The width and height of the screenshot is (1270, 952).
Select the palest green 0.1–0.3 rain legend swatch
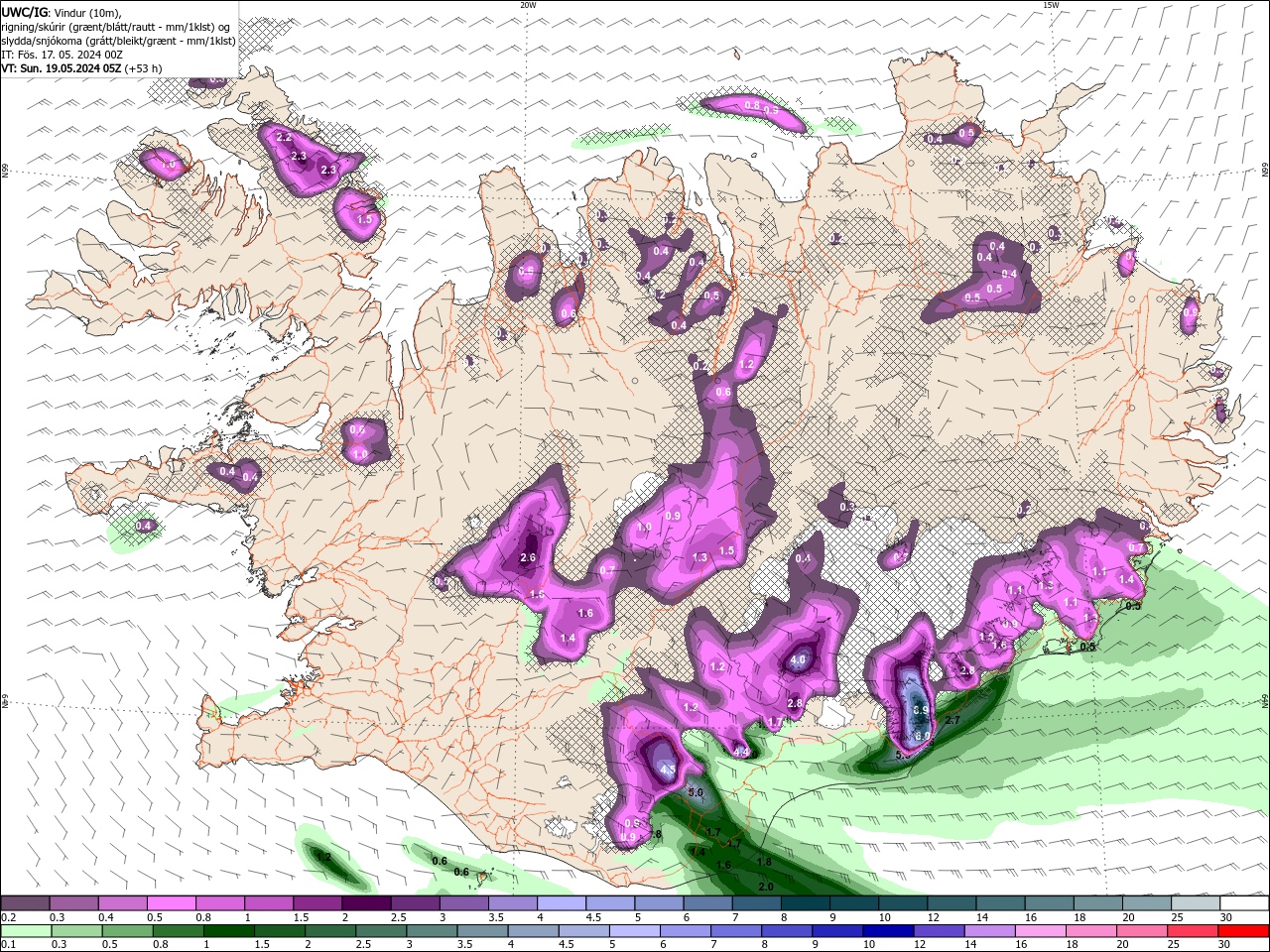pos(26,931)
